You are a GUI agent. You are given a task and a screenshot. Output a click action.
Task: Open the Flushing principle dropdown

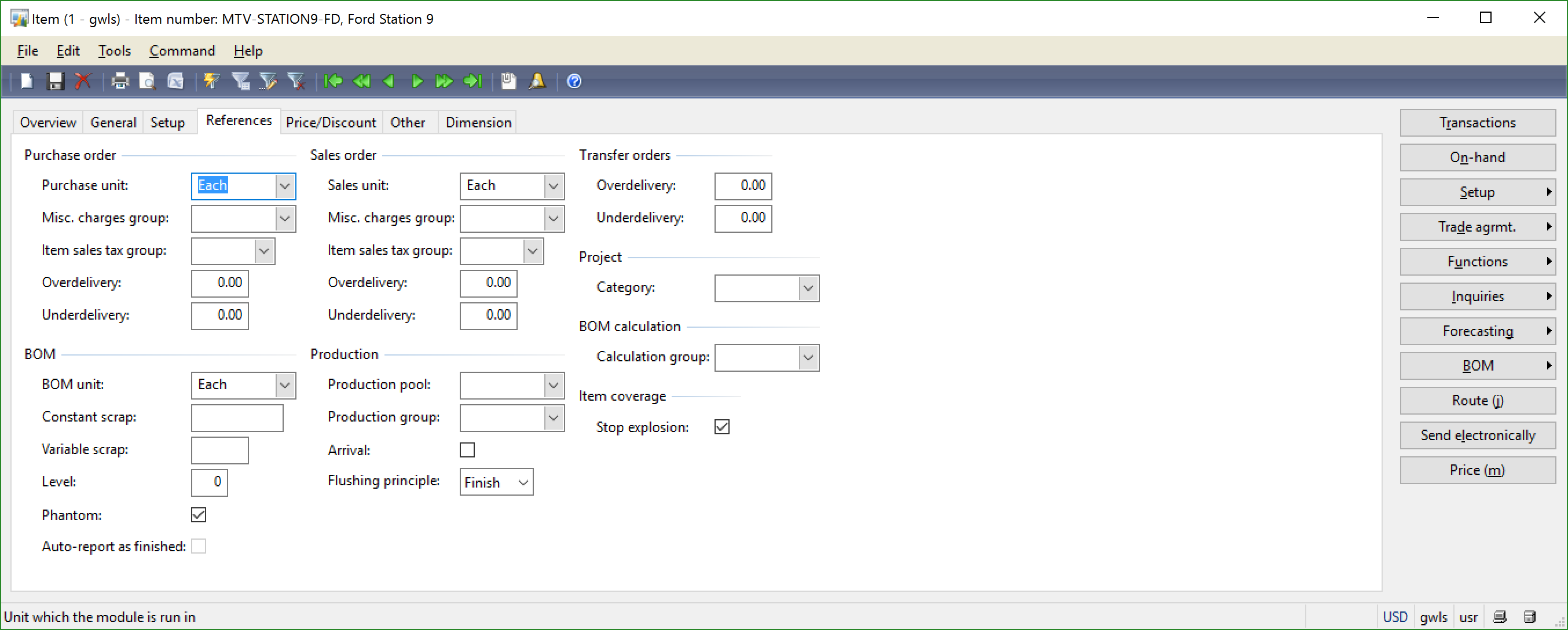523,482
